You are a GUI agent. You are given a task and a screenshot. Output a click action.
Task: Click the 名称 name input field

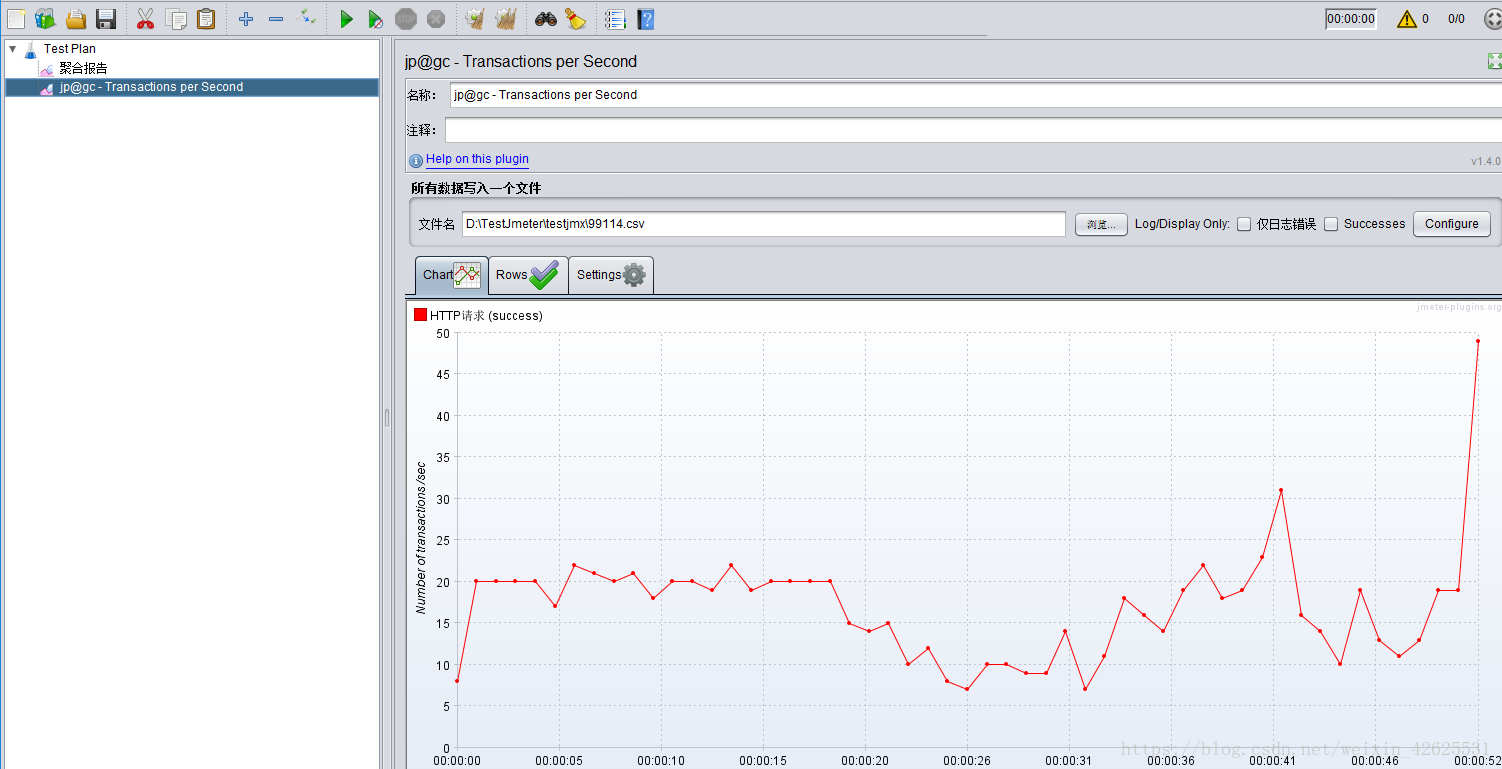pos(975,95)
